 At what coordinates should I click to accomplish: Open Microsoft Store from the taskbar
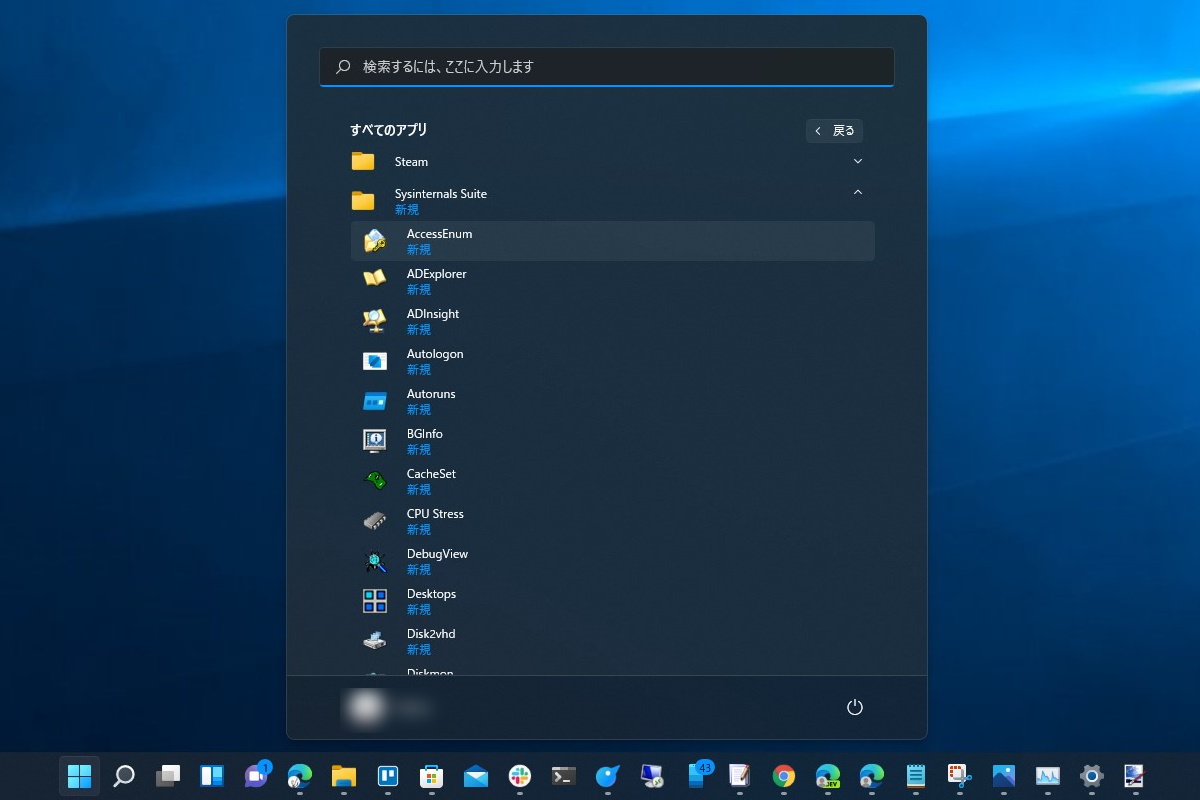click(432, 776)
